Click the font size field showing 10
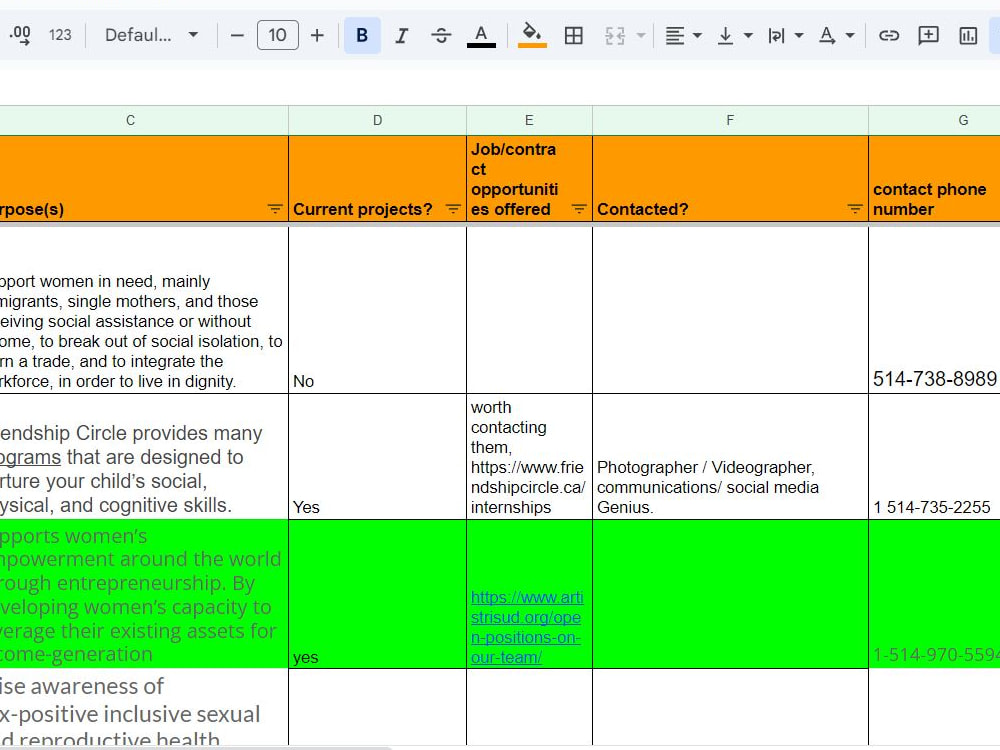Screen dimensions: 1000x750 pos(277,35)
